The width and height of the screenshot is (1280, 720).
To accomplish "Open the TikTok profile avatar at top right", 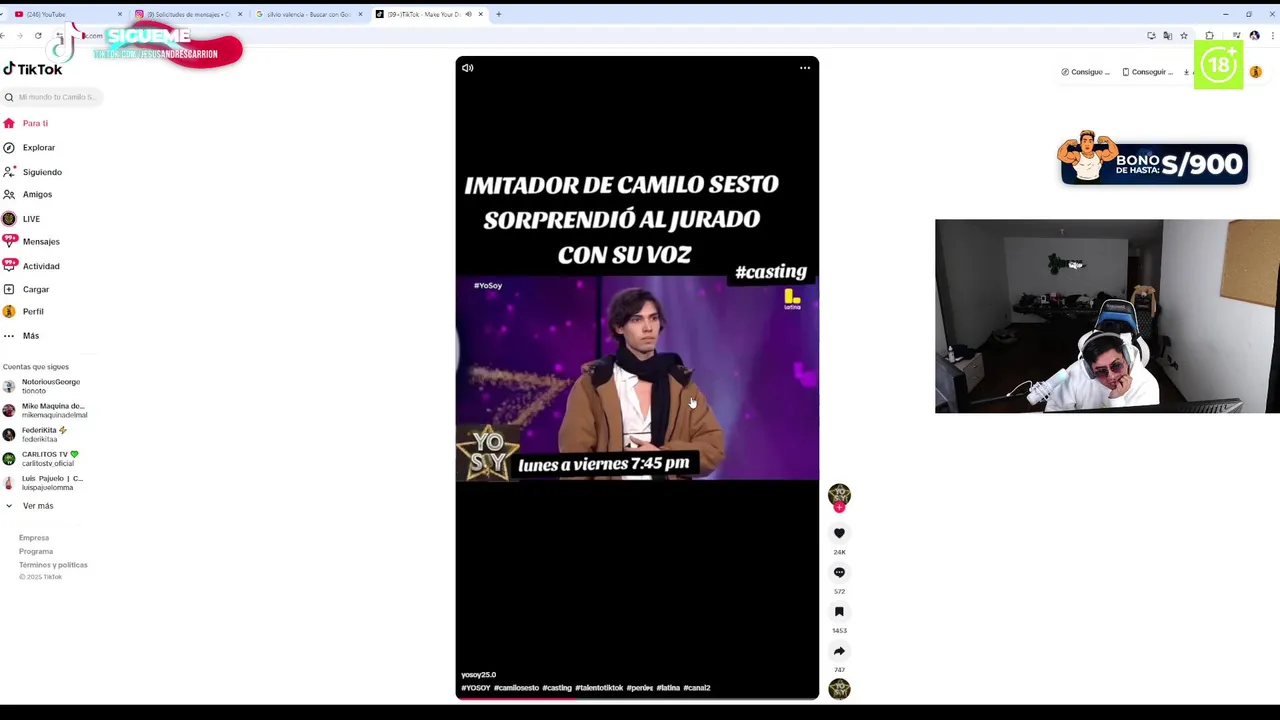I will pos(1256,72).
